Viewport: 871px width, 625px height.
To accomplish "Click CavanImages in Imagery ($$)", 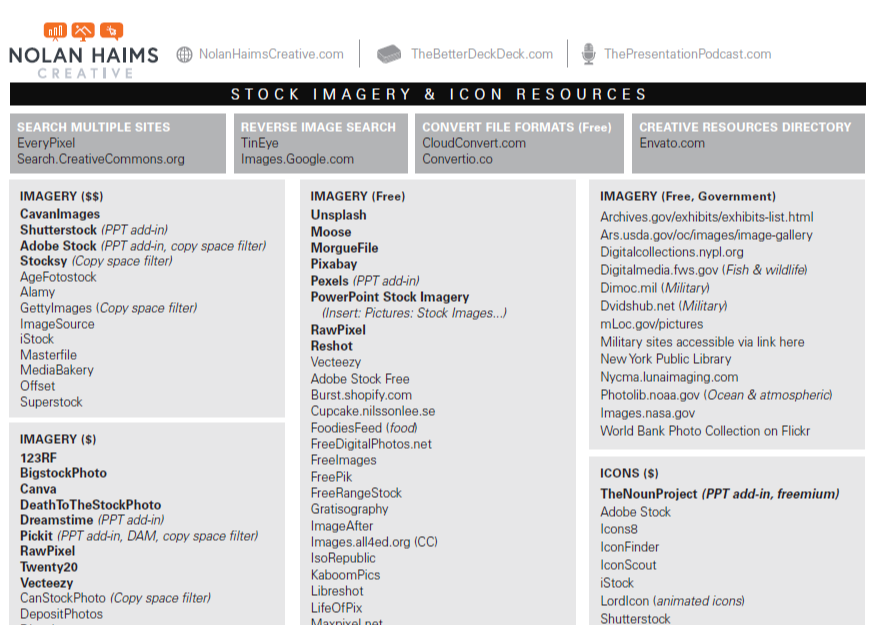I will click(60, 214).
